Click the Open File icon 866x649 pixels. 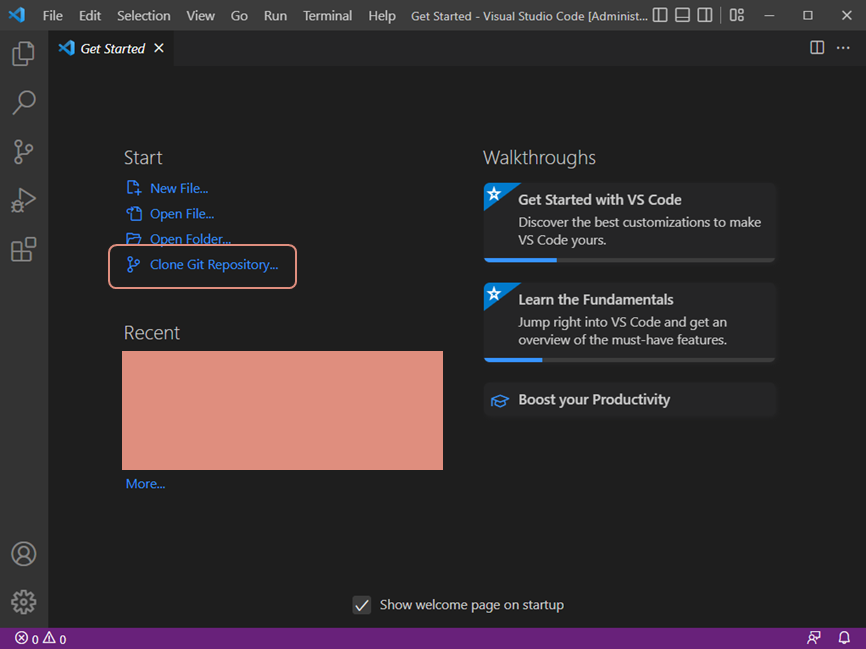(134, 213)
